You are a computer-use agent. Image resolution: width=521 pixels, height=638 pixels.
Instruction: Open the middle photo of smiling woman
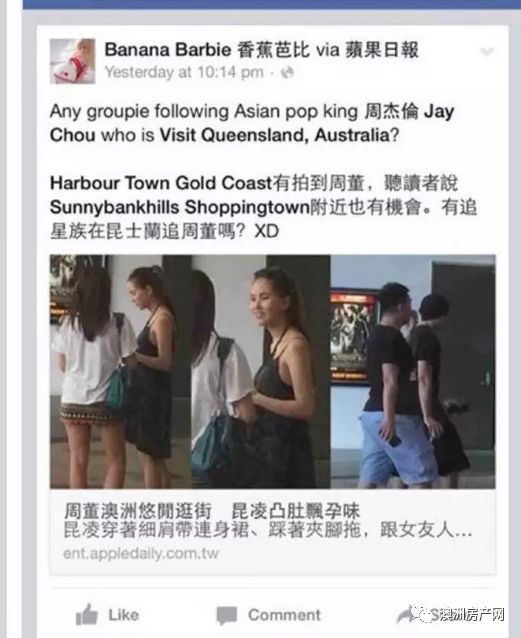pos(260,371)
